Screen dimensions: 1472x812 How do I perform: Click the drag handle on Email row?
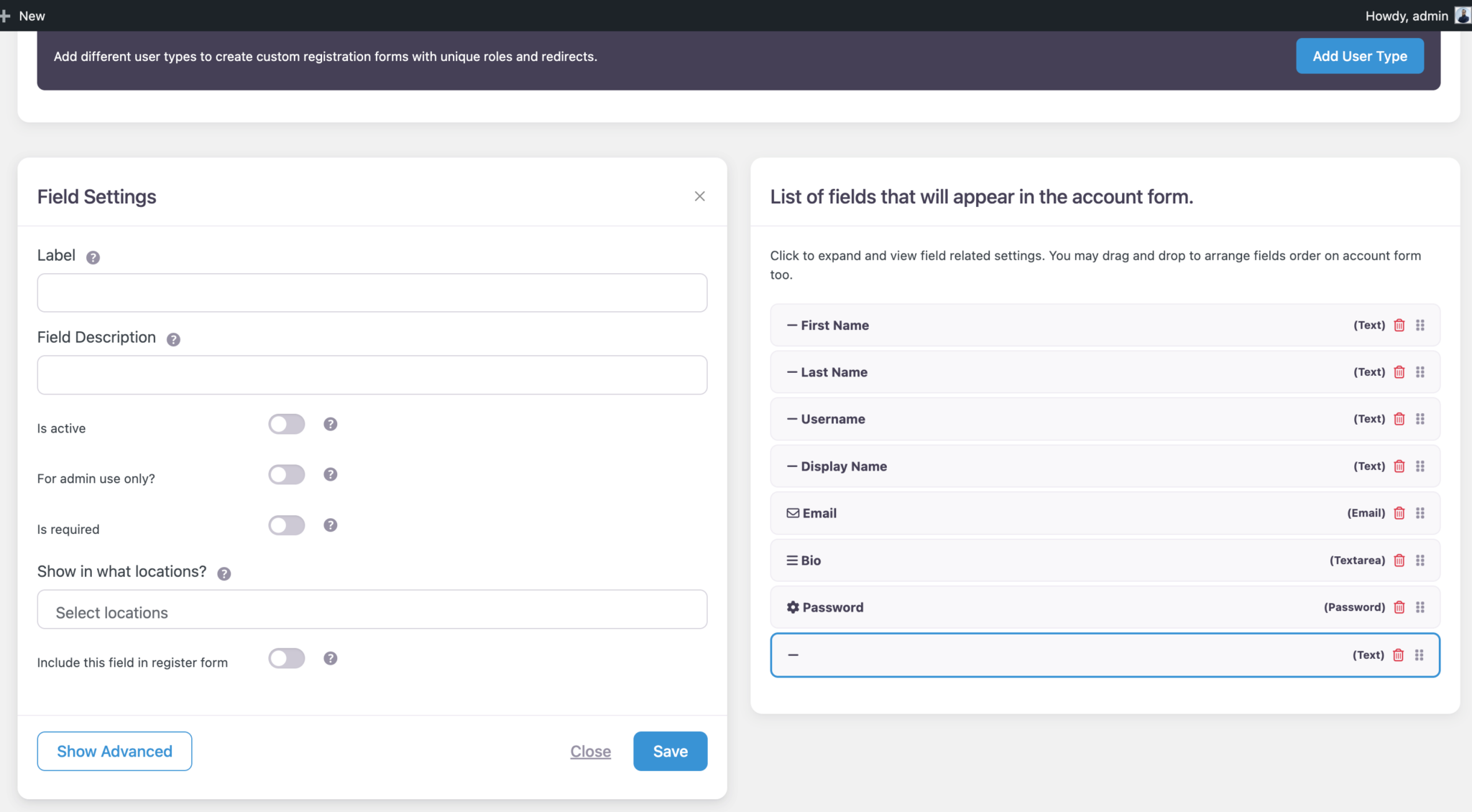click(1420, 513)
